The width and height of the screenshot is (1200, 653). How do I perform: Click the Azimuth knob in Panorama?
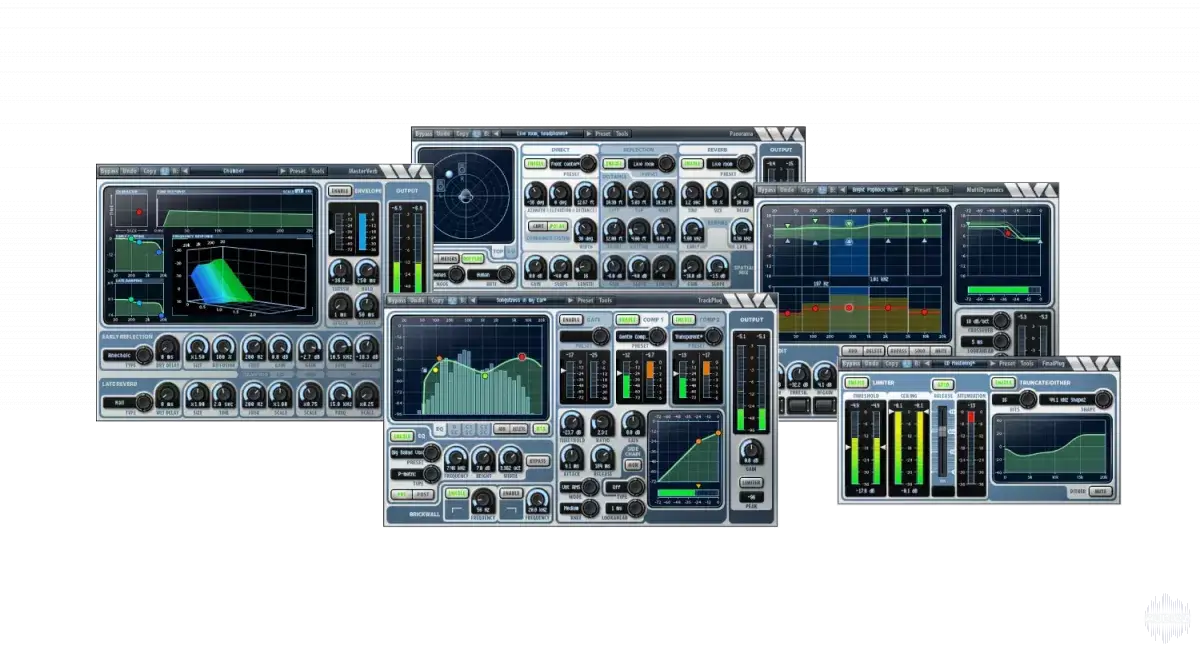point(536,192)
